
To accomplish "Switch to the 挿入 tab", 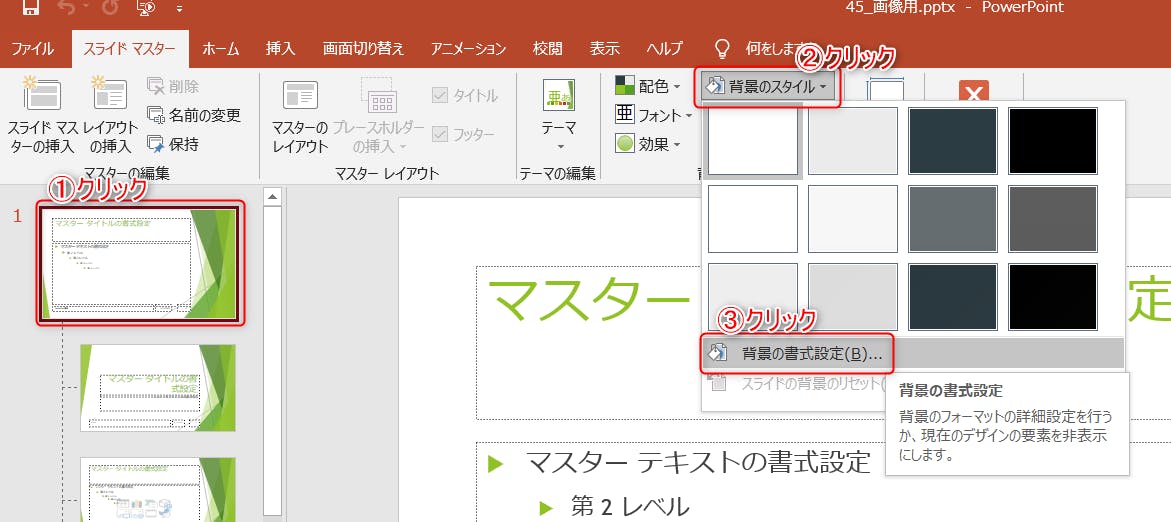I will tap(280, 49).
